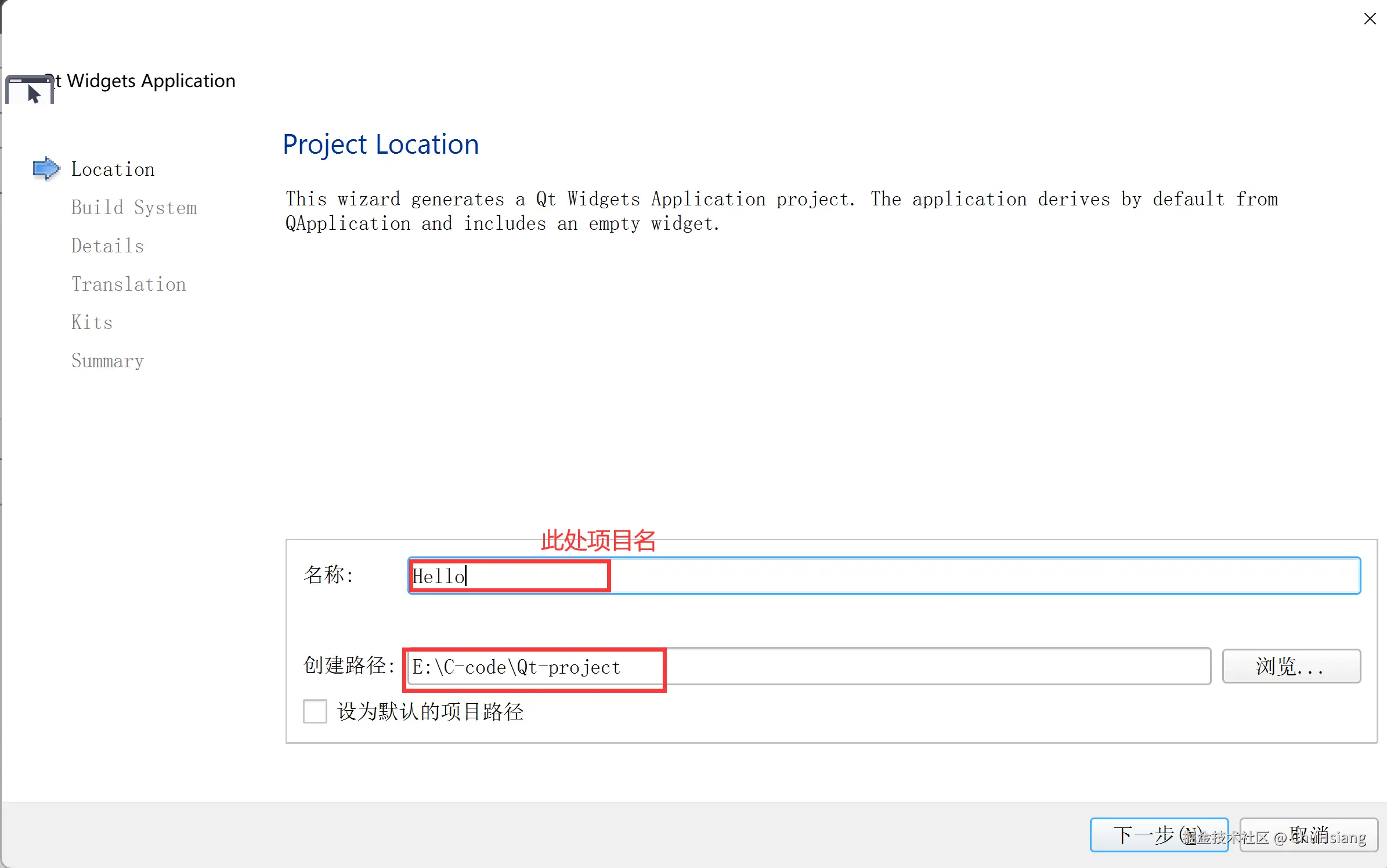1387x868 pixels.
Task: Click the Qt Widgets Application wizard icon
Action: point(29,90)
